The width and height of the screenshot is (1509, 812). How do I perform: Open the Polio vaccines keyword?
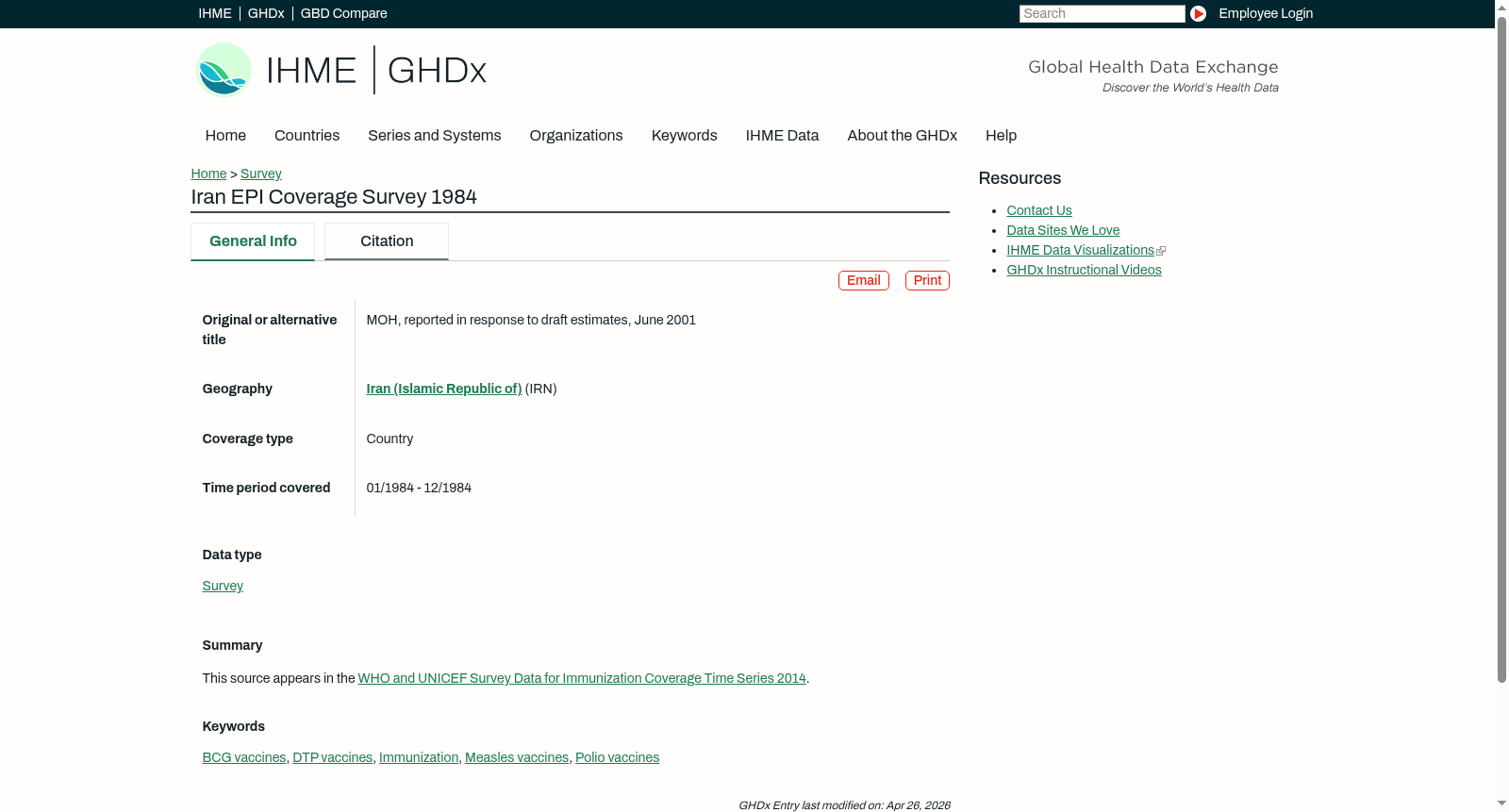[617, 757]
